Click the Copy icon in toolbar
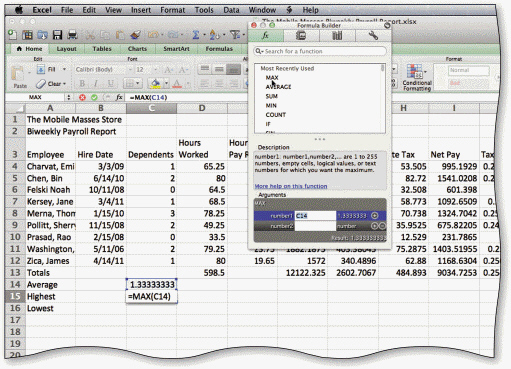Image resolution: width=511 pixels, height=369 pixels. click(x=105, y=35)
